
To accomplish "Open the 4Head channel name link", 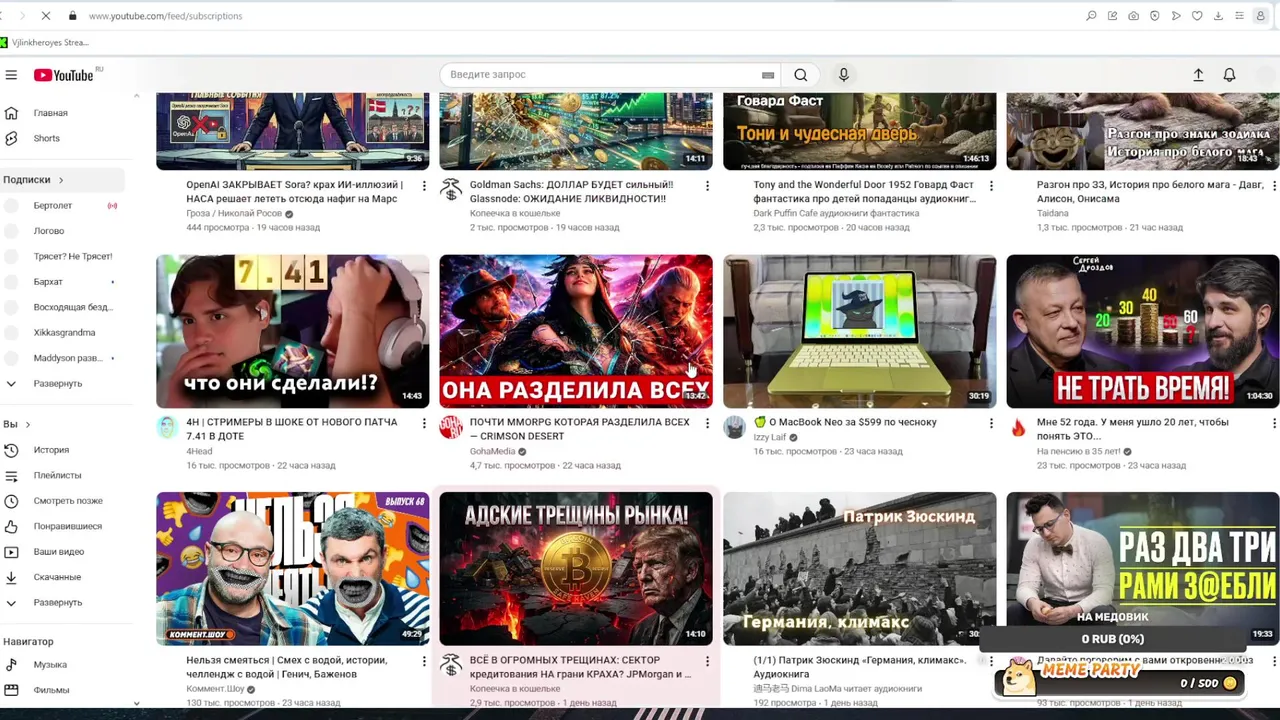I will coord(199,451).
